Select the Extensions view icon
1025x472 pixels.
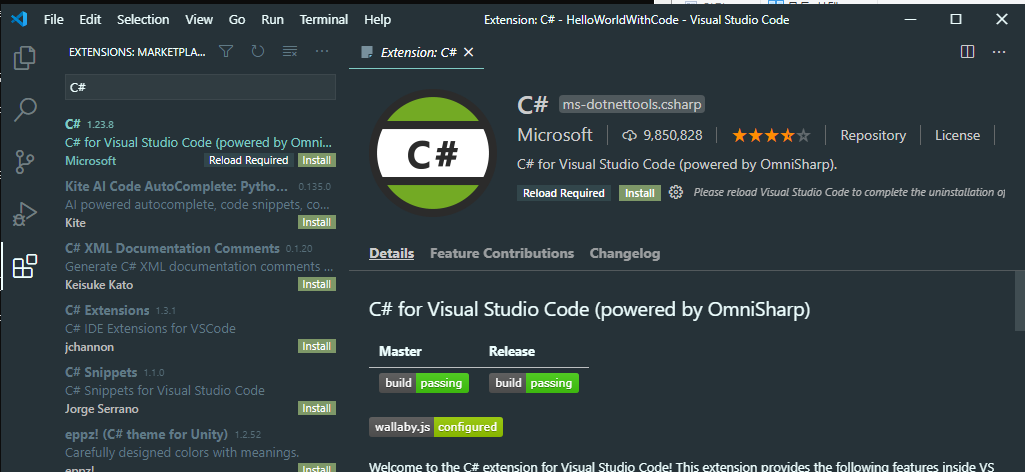point(25,266)
